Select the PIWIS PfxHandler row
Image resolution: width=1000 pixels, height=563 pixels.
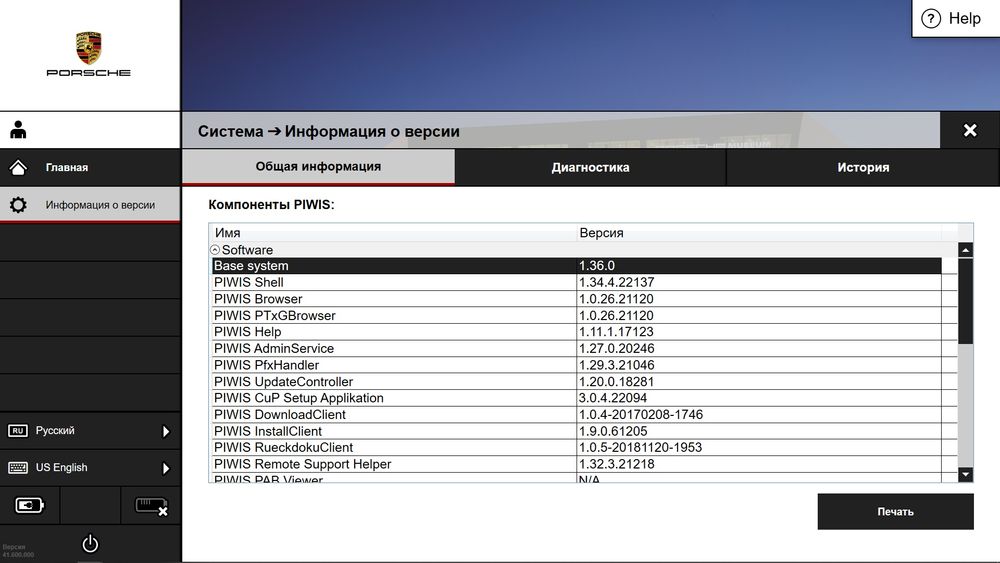(577, 365)
